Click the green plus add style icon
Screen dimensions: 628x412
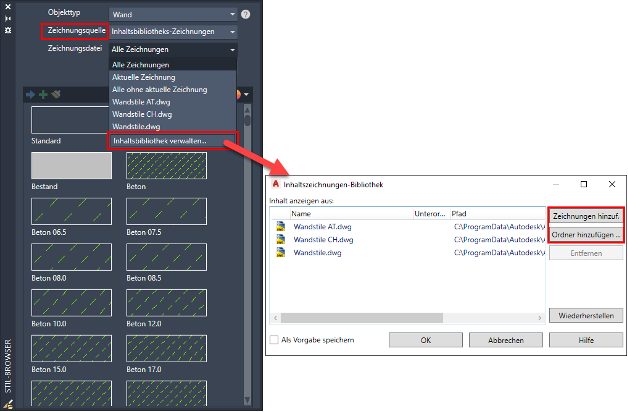43,95
